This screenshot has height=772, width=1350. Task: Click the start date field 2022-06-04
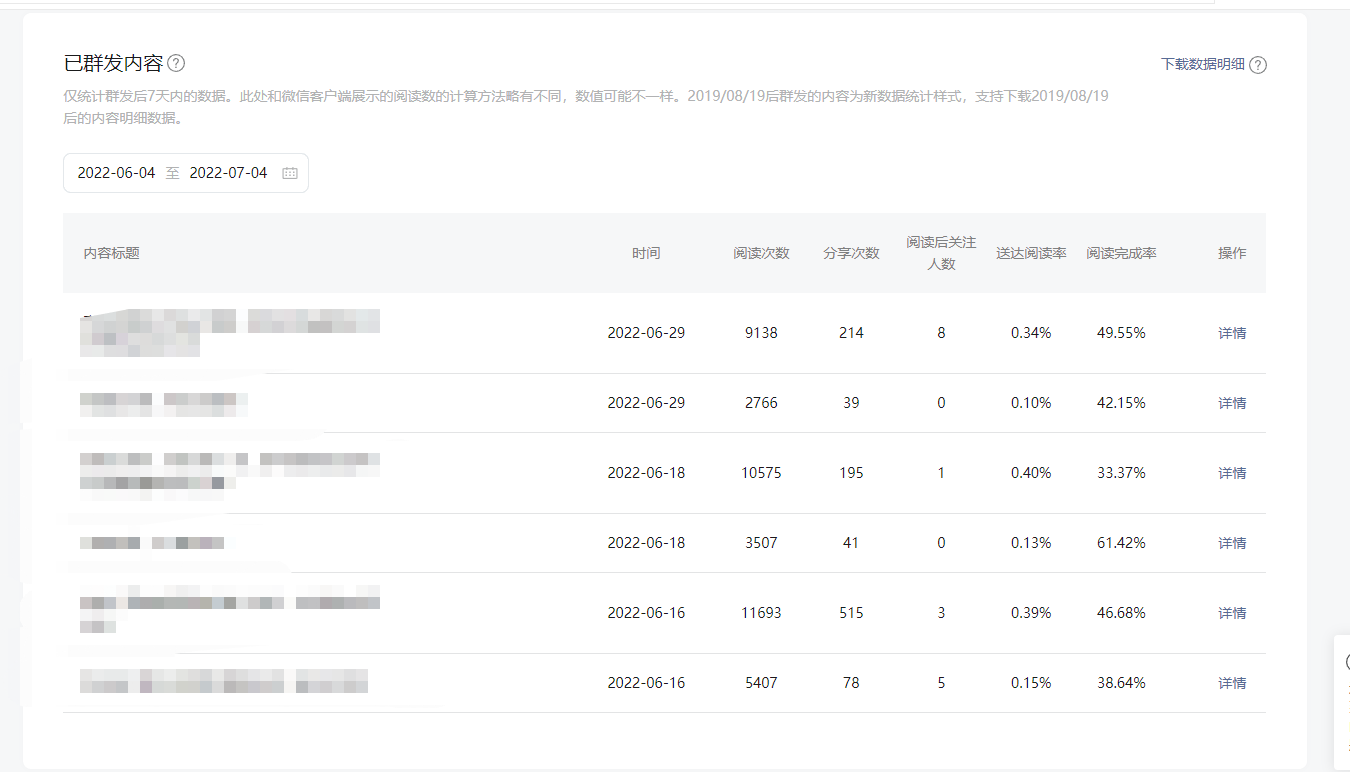pyautogui.click(x=116, y=173)
